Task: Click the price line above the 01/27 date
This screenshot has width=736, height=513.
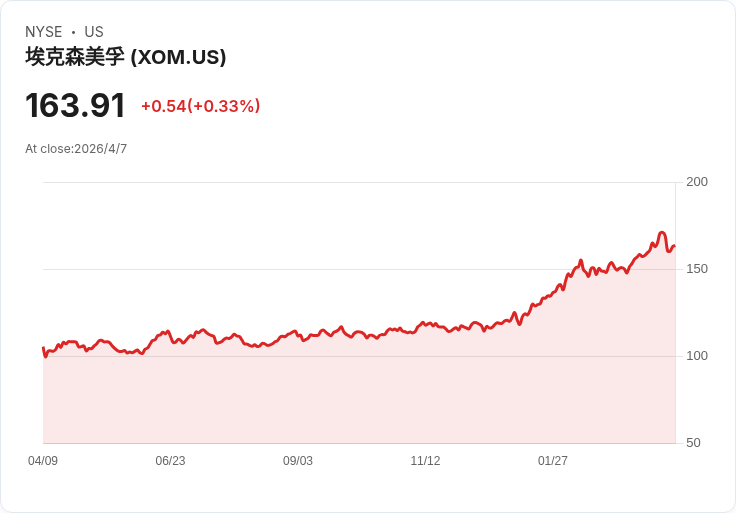Action: point(553,293)
